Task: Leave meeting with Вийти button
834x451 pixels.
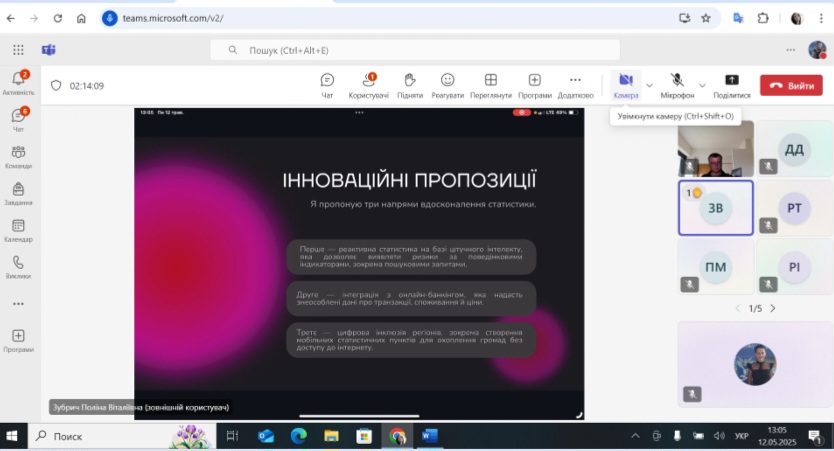Action: point(791,85)
